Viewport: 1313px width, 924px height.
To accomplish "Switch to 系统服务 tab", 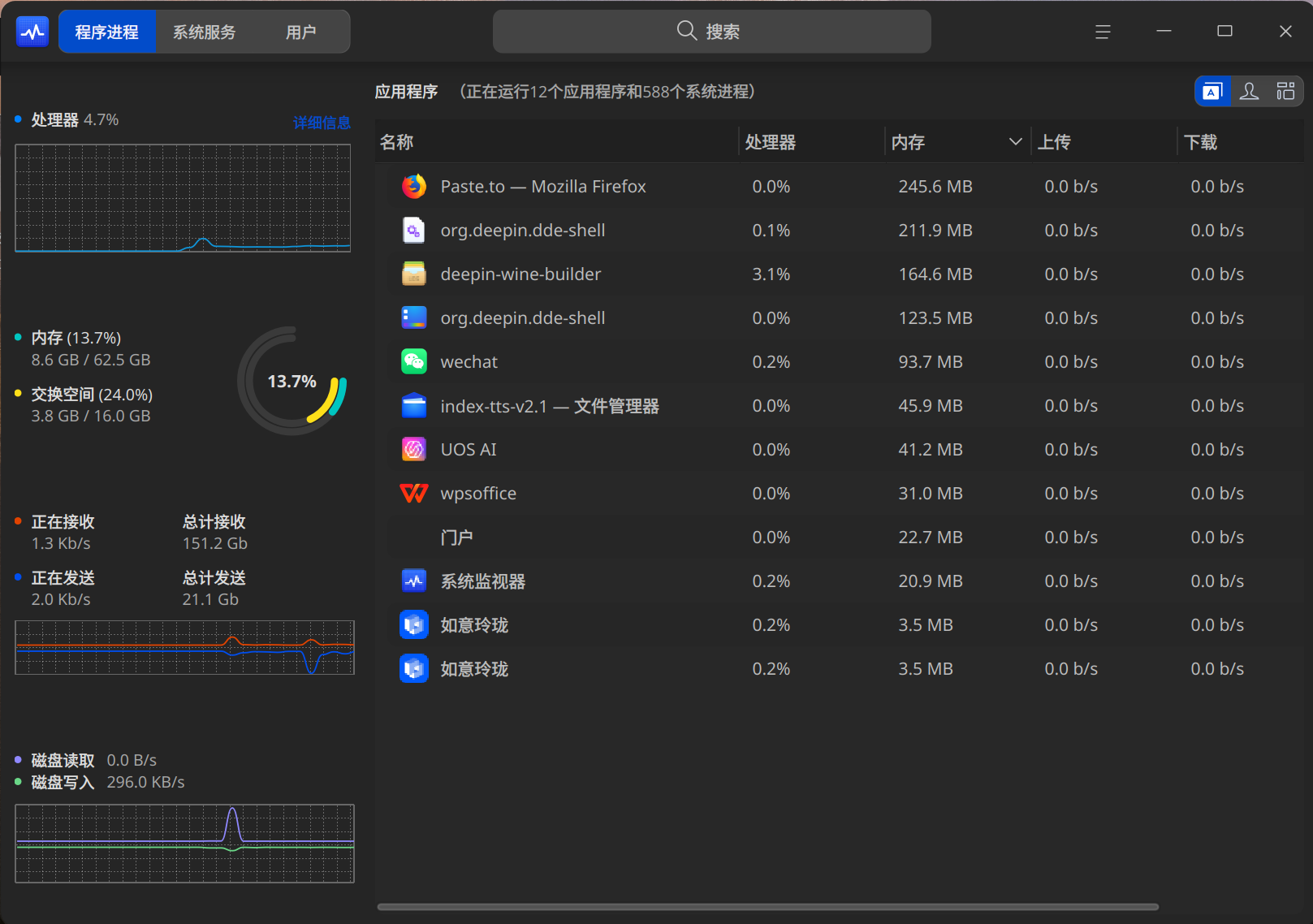I will (x=205, y=32).
